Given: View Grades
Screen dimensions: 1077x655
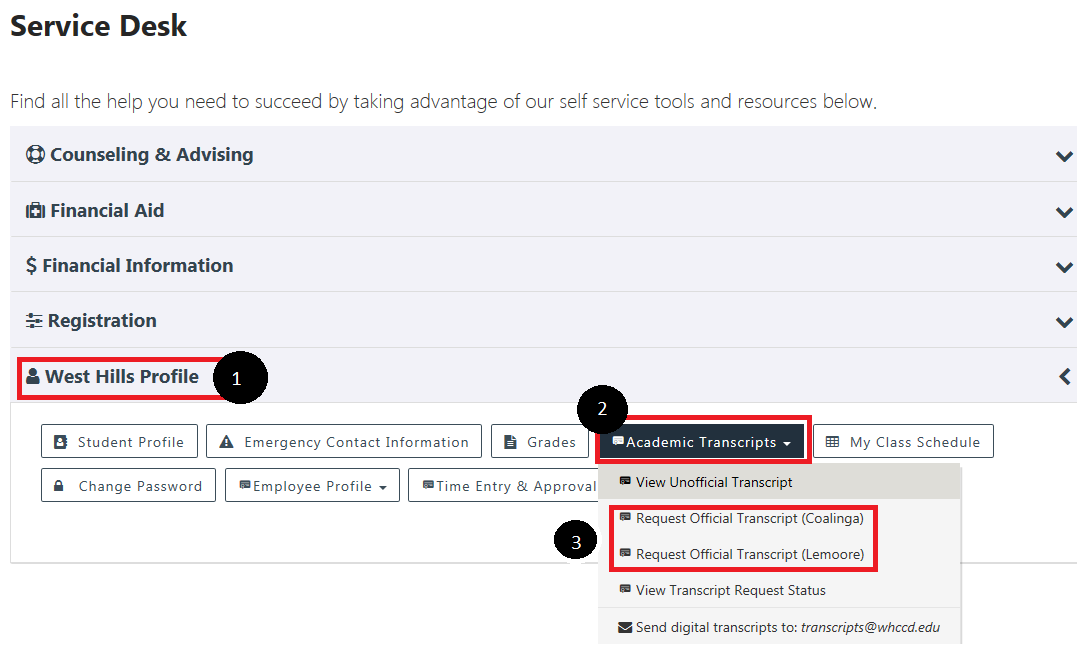Looking at the screenshot, I should point(540,441).
